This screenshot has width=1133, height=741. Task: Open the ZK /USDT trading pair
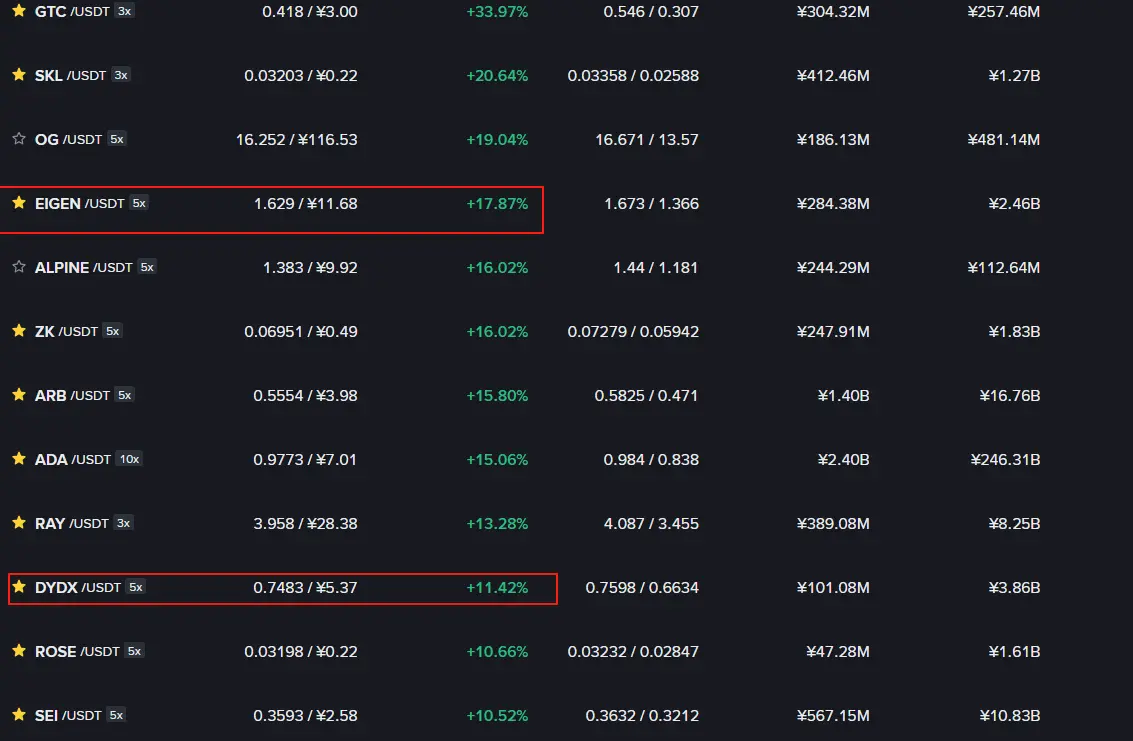(66, 332)
